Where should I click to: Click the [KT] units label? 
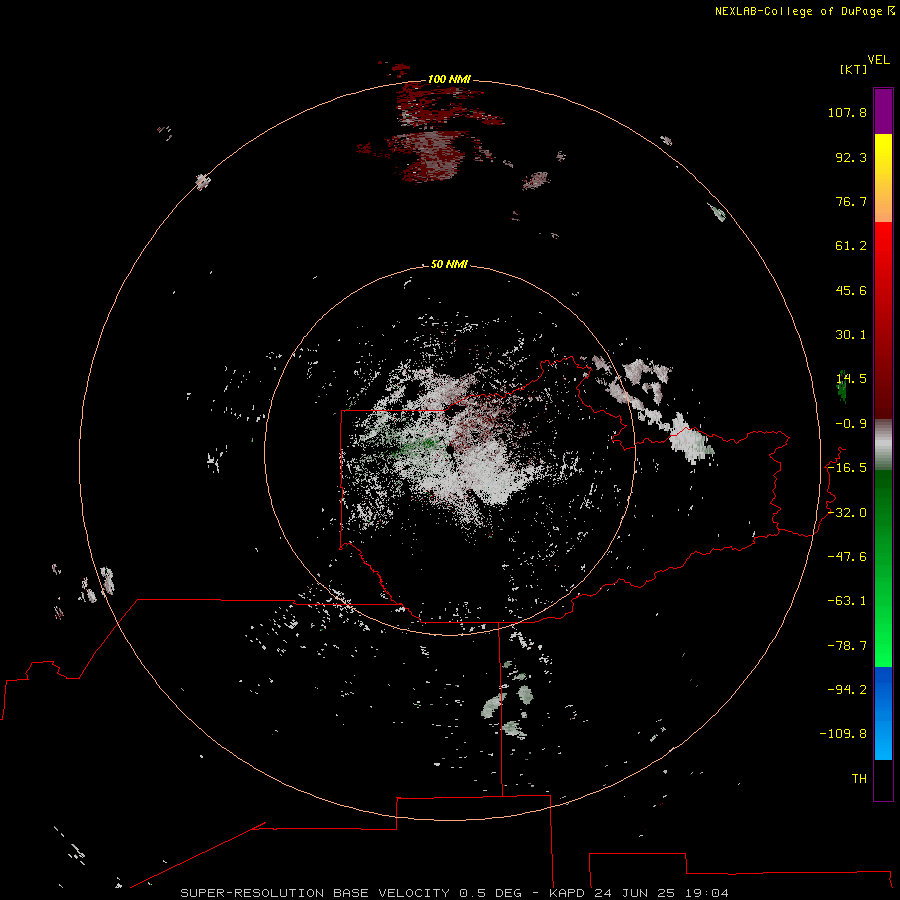(854, 69)
